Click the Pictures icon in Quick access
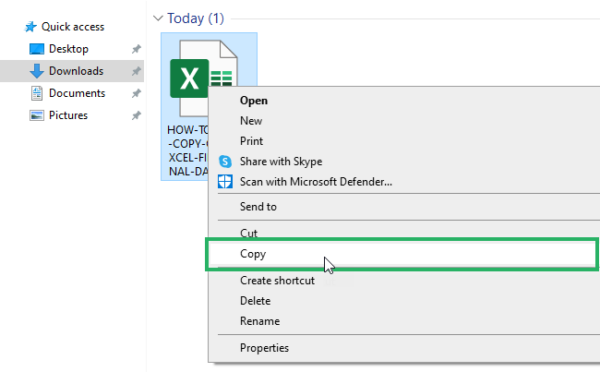 (x=37, y=116)
